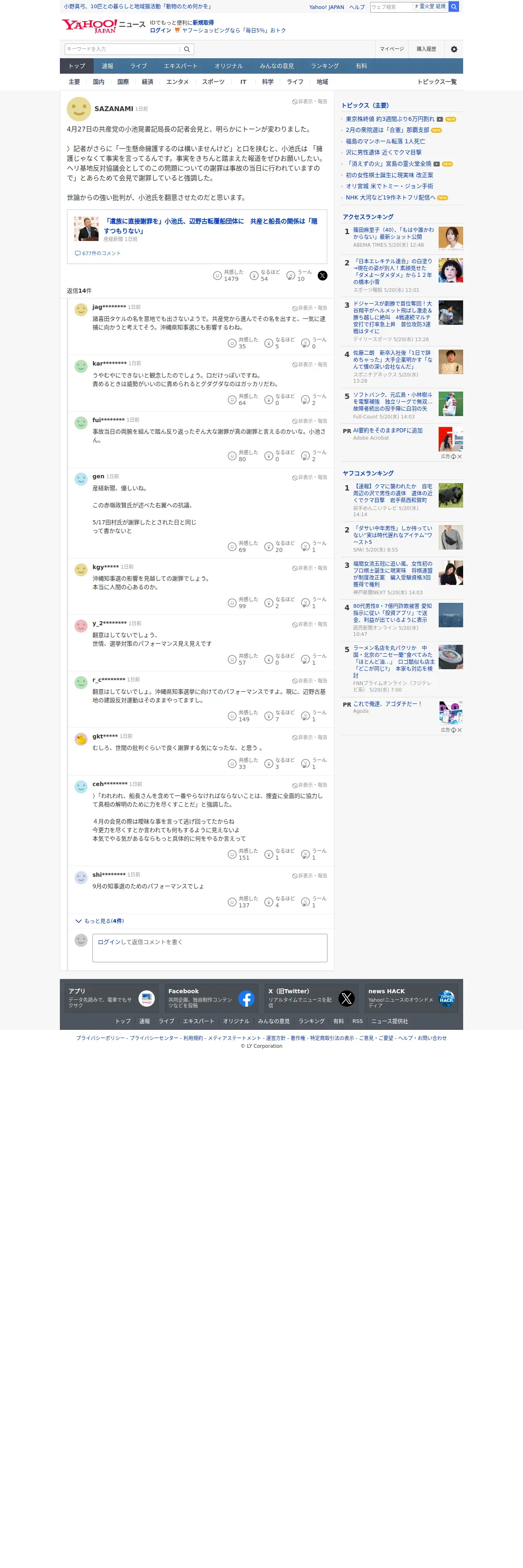The image size is (523, 1568).
Task: Click なるほど icon on r_c******** reply
Action: coord(268,716)
